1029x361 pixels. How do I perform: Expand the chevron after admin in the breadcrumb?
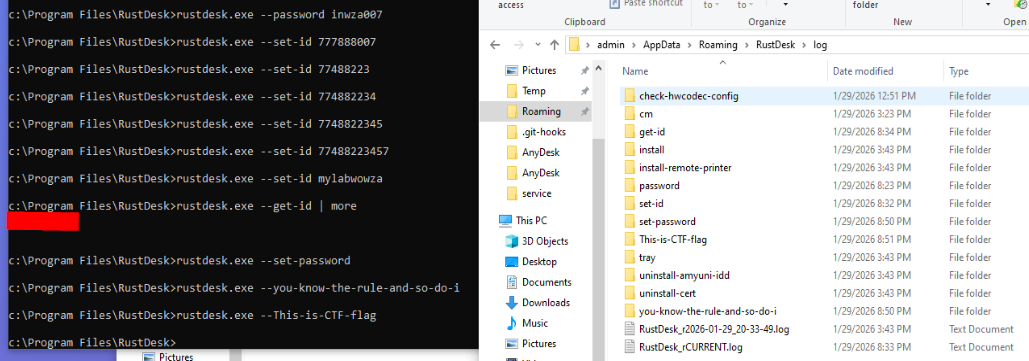coord(635,45)
